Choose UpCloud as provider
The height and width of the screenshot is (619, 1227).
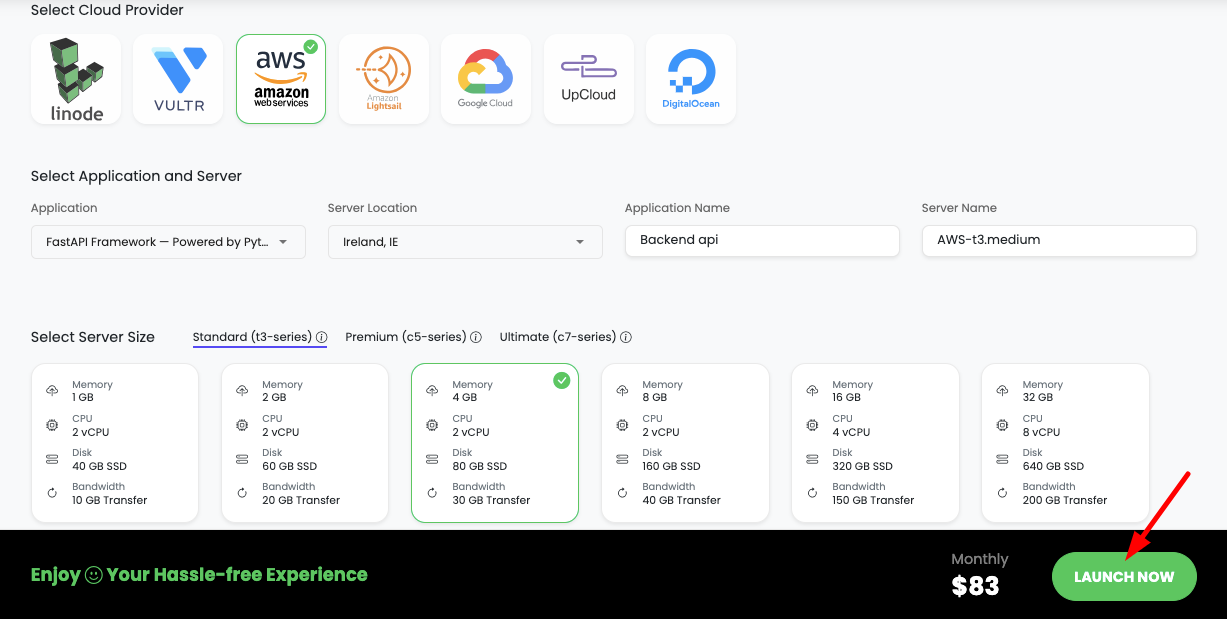(x=589, y=79)
